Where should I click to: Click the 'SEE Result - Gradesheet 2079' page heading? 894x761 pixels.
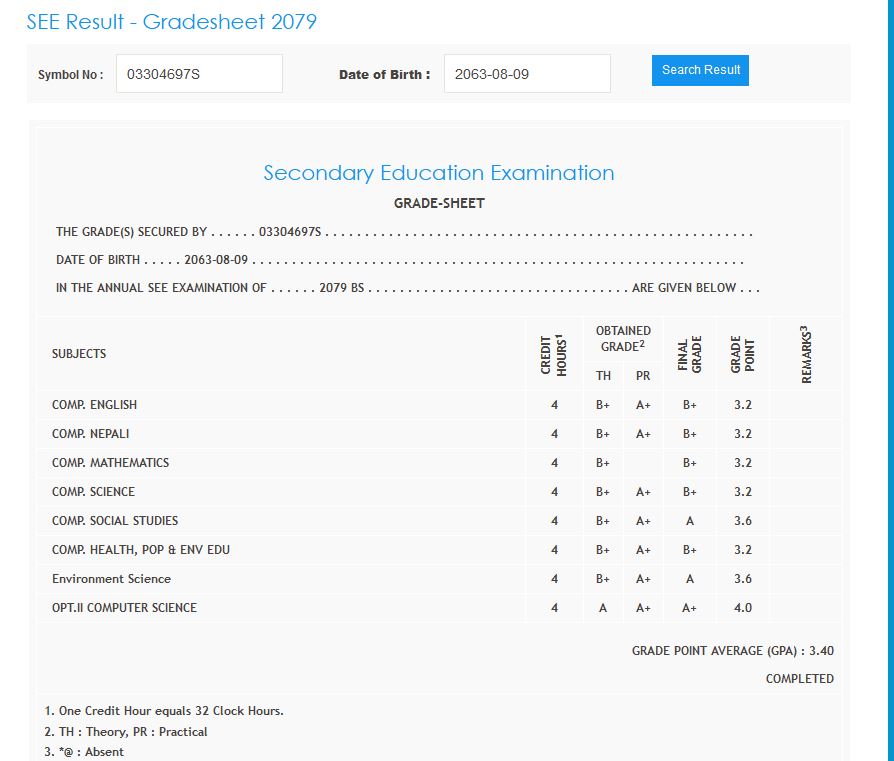tap(171, 22)
